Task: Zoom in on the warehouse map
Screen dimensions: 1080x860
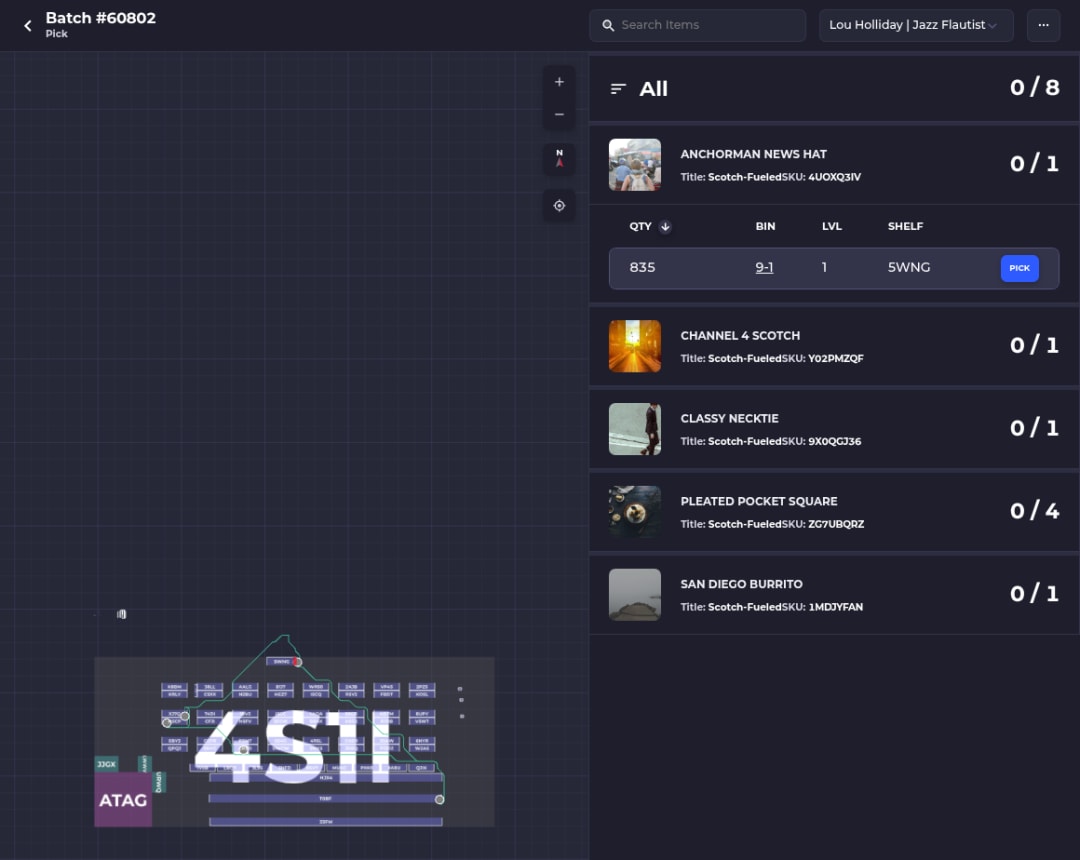Action: point(559,82)
